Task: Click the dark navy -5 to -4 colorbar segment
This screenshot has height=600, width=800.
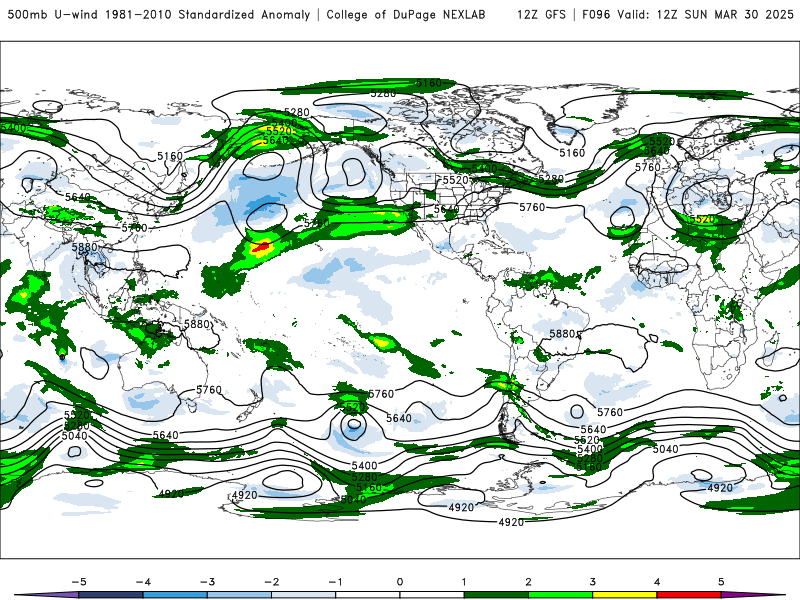Action: [x=111, y=595]
